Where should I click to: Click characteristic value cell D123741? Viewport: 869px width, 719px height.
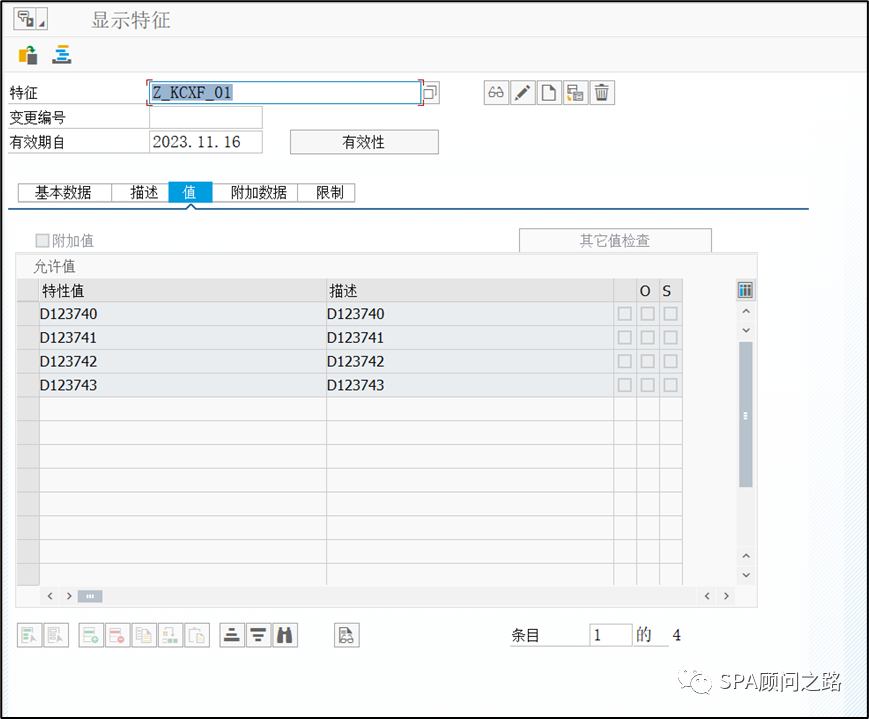pos(183,338)
